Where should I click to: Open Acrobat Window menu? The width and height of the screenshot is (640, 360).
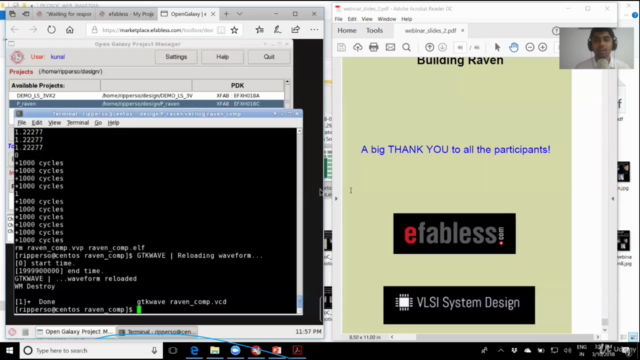pos(387,19)
